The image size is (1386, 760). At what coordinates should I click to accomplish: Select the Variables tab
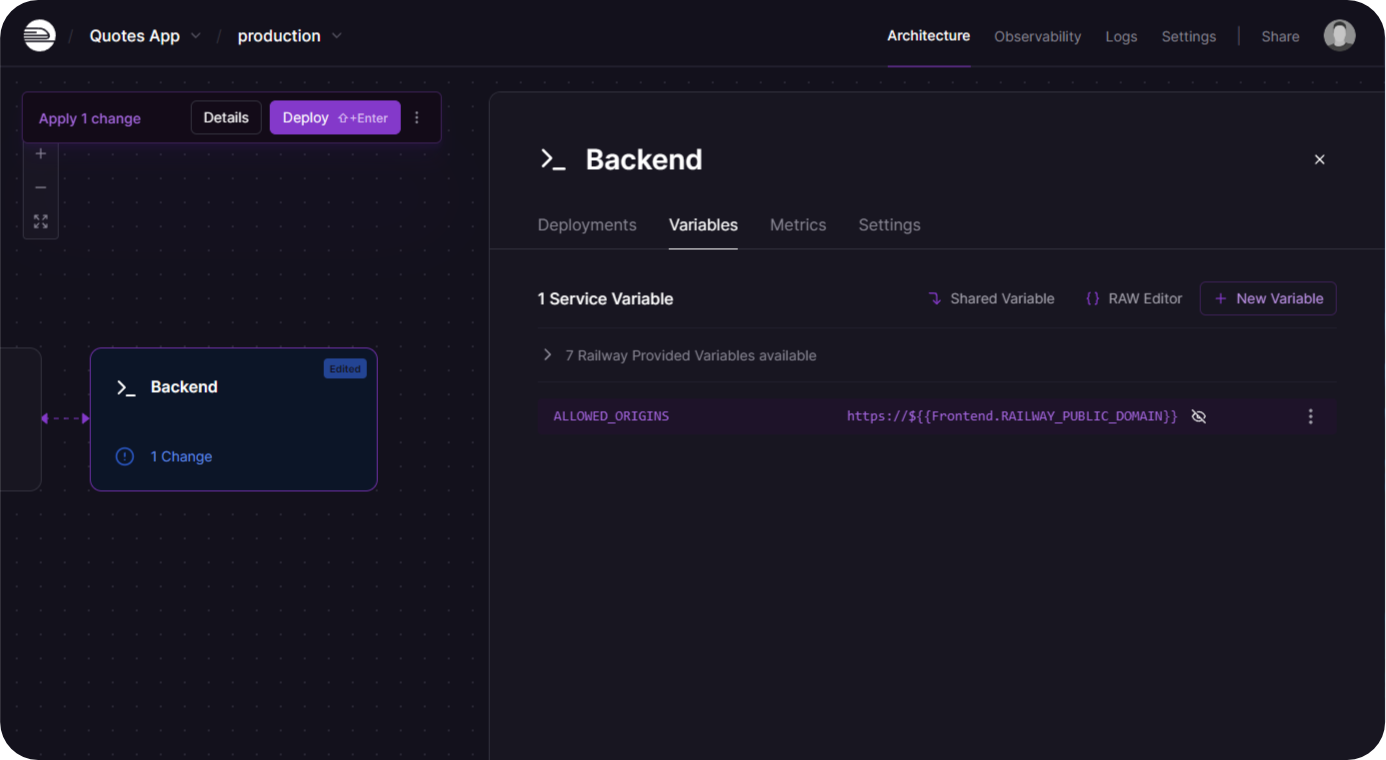pos(703,225)
